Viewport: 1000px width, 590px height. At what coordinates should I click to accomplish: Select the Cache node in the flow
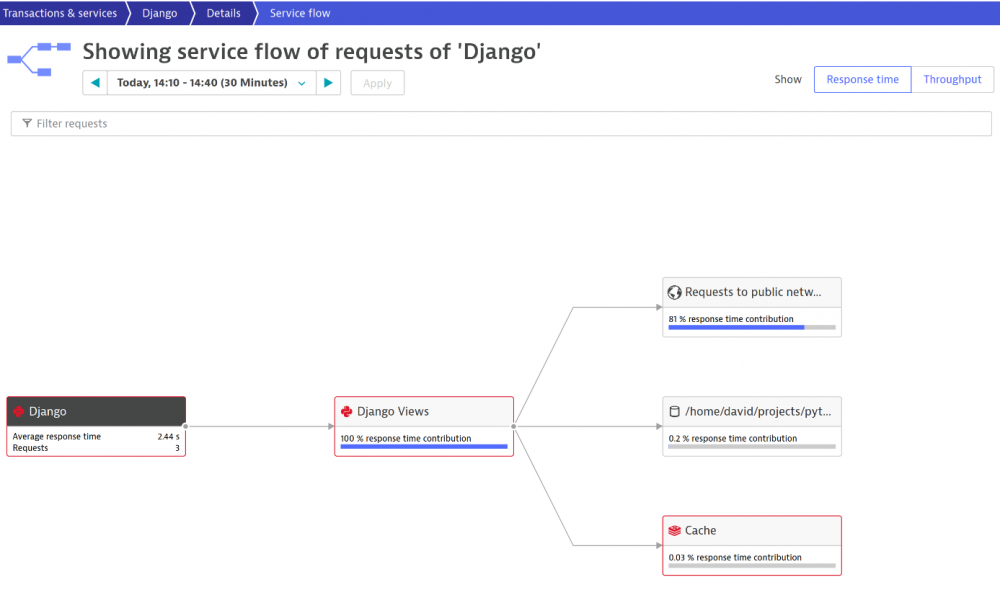pyautogui.click(x=752, y=530)
